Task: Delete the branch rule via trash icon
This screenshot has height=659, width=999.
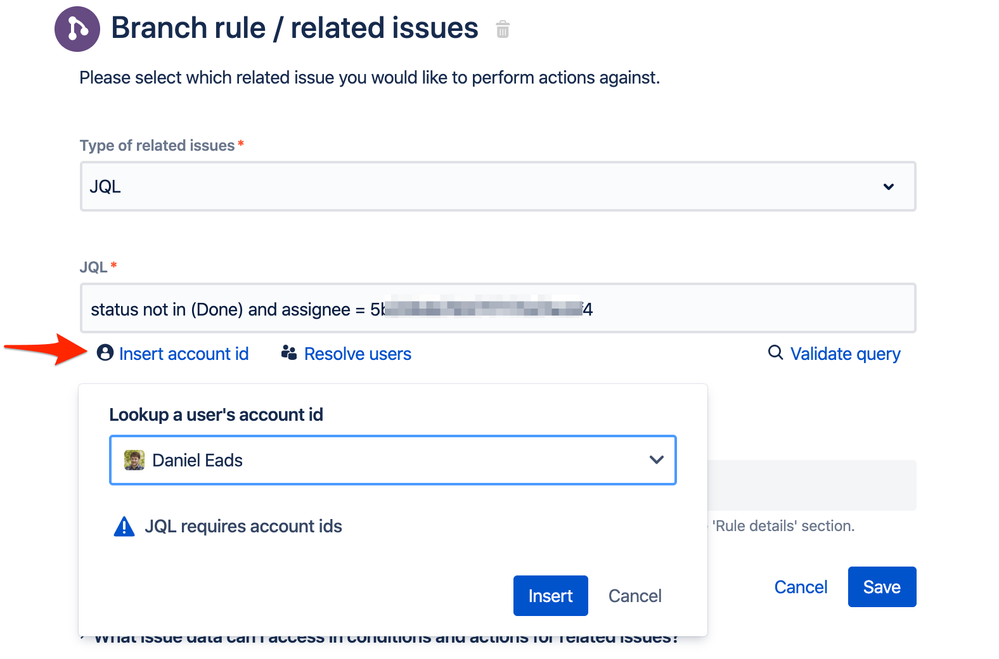Action: click(503, 29)
